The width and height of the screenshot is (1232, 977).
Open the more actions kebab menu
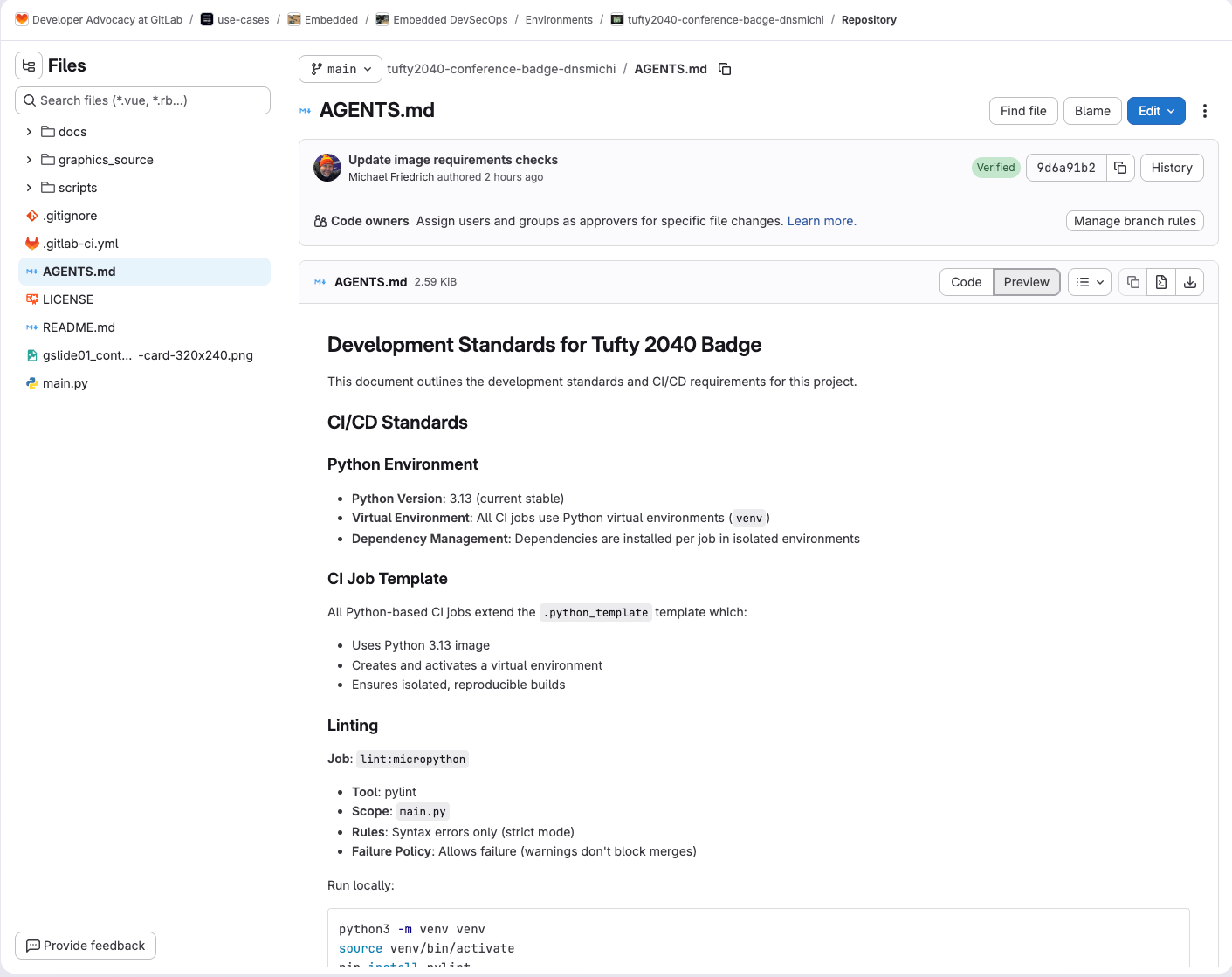[1204, 111]
